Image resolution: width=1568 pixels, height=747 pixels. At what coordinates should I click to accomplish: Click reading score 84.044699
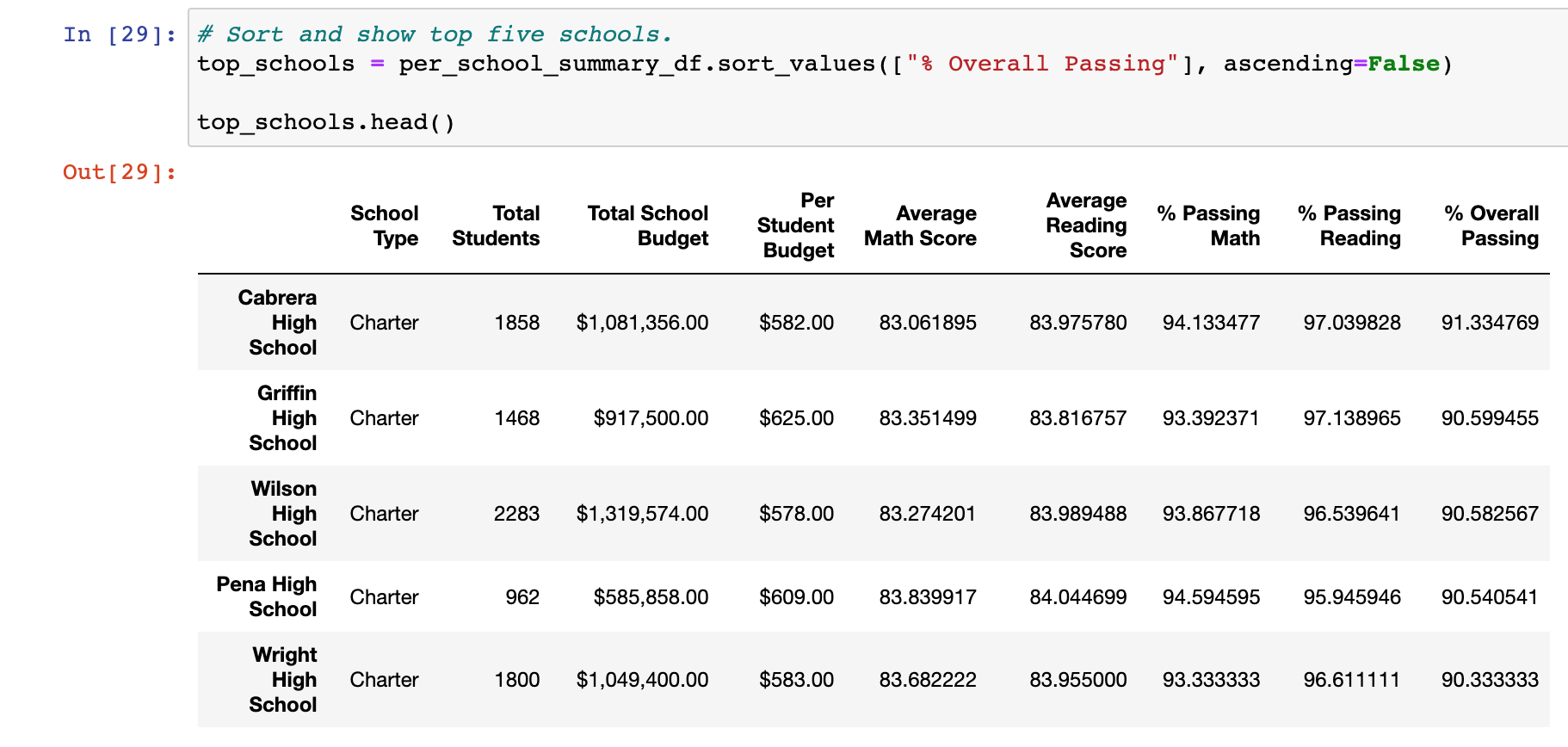(1077, 597)
